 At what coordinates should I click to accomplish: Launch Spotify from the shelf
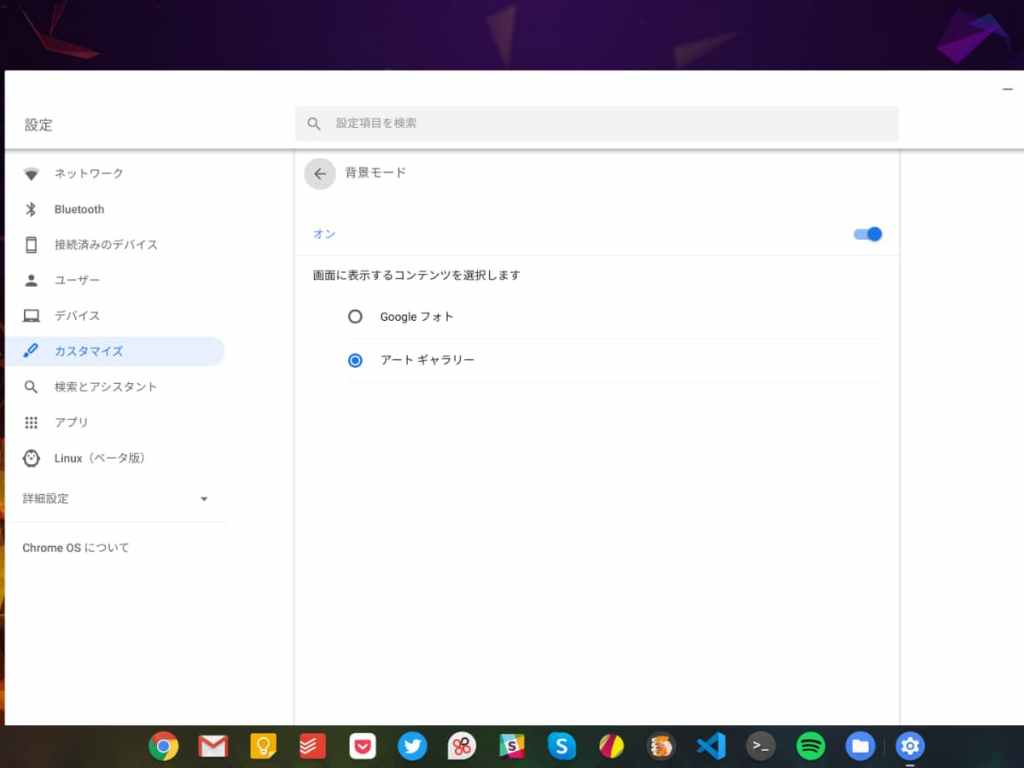(810, 746)
